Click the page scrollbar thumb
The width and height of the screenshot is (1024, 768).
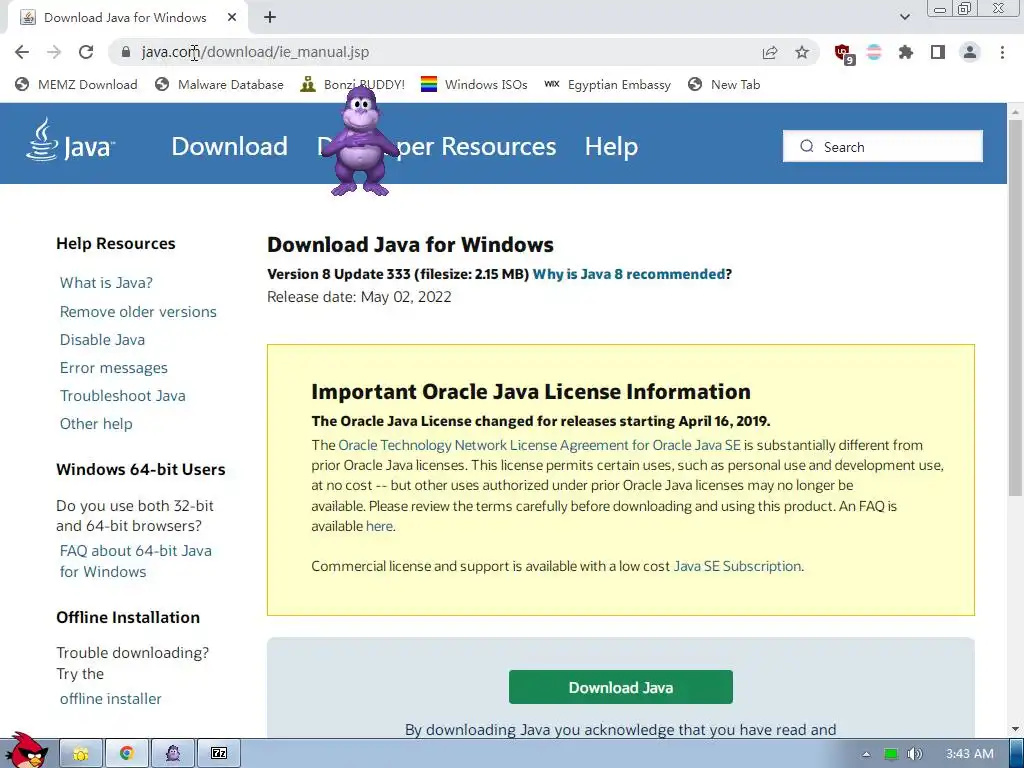pos(1015,307)
